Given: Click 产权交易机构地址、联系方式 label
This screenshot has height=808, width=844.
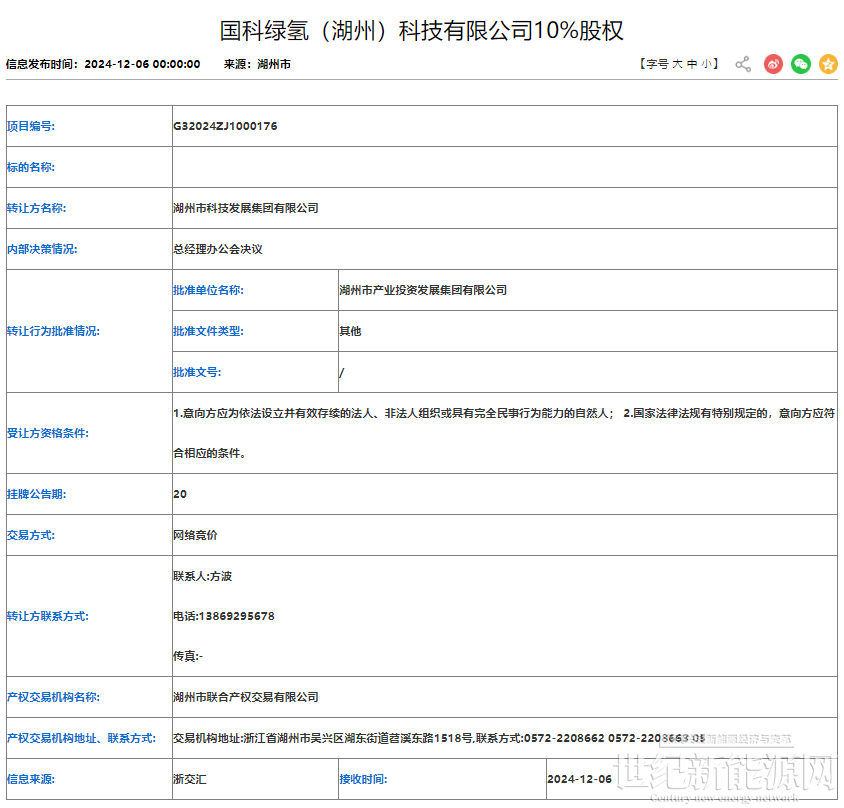Looking at the screenshot, I should 81,738.
